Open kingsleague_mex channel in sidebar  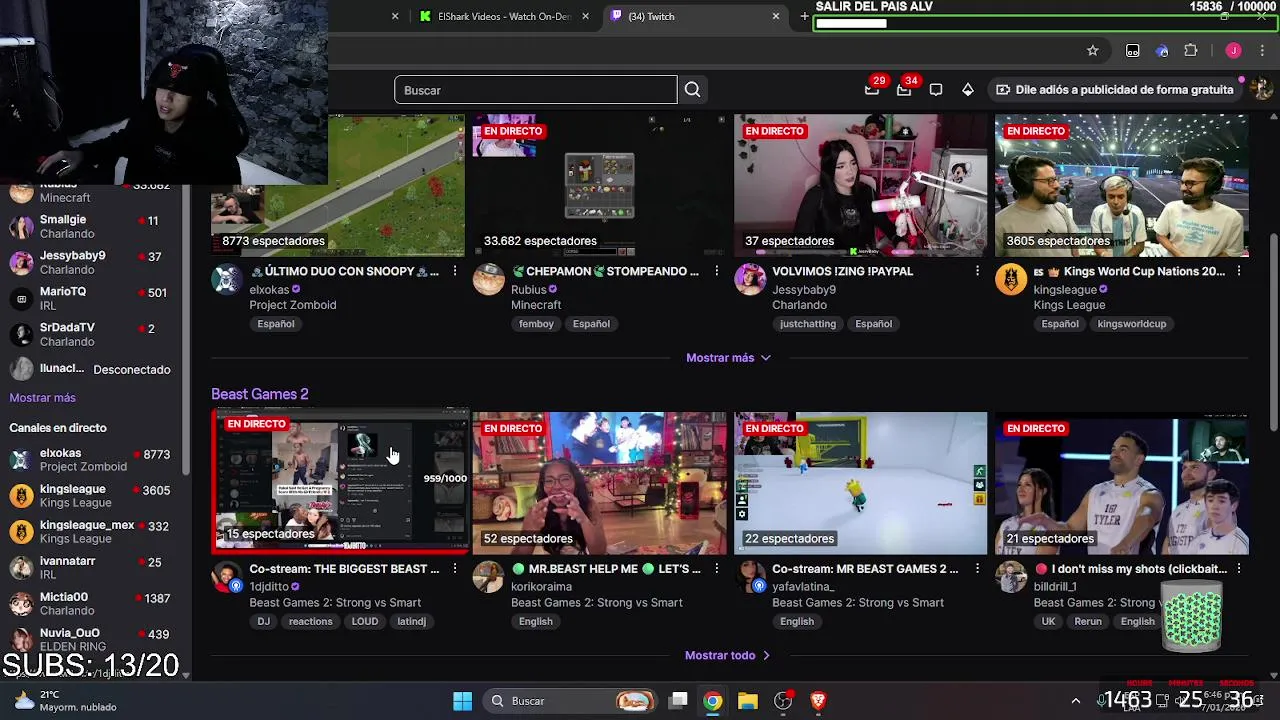coord(92,531)
